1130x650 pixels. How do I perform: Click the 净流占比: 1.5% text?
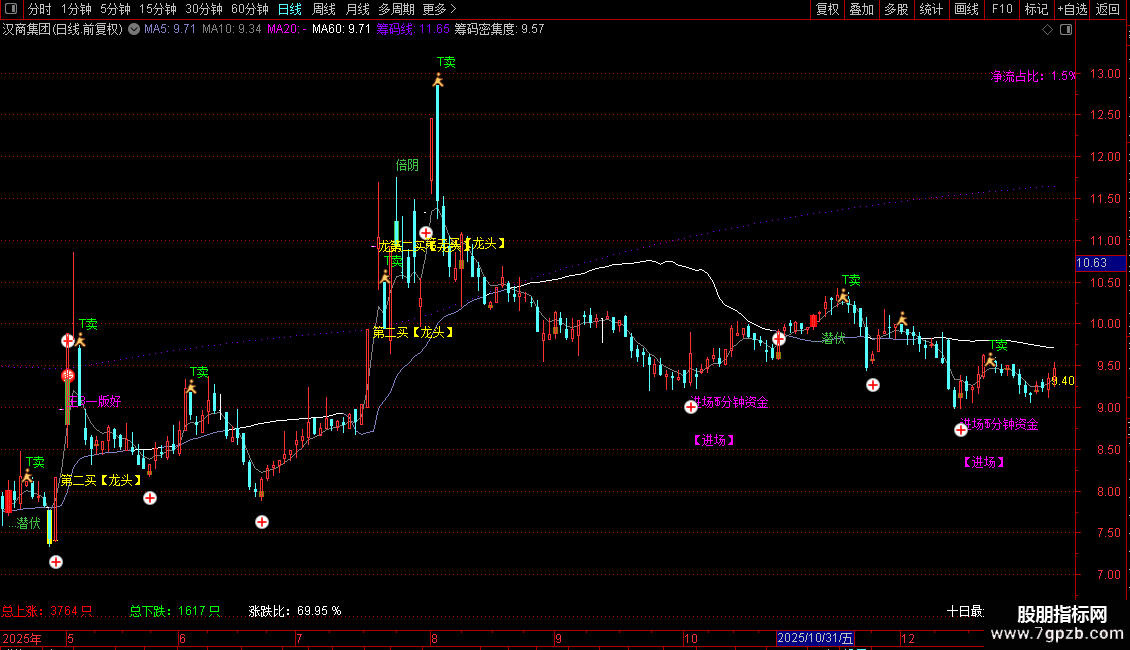click(1033, 76)
